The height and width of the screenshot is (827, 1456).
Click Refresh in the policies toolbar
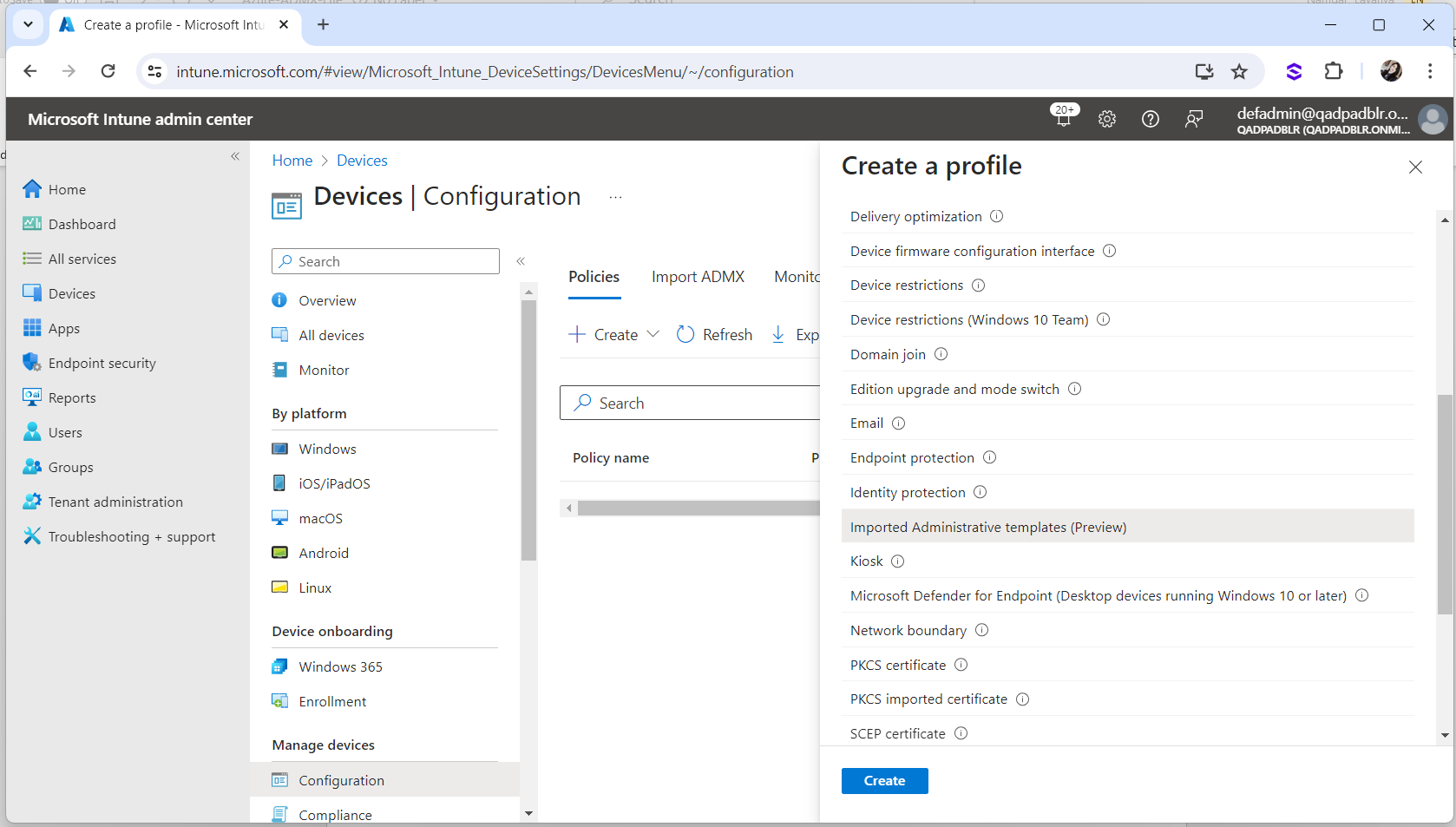coord(714,334)
